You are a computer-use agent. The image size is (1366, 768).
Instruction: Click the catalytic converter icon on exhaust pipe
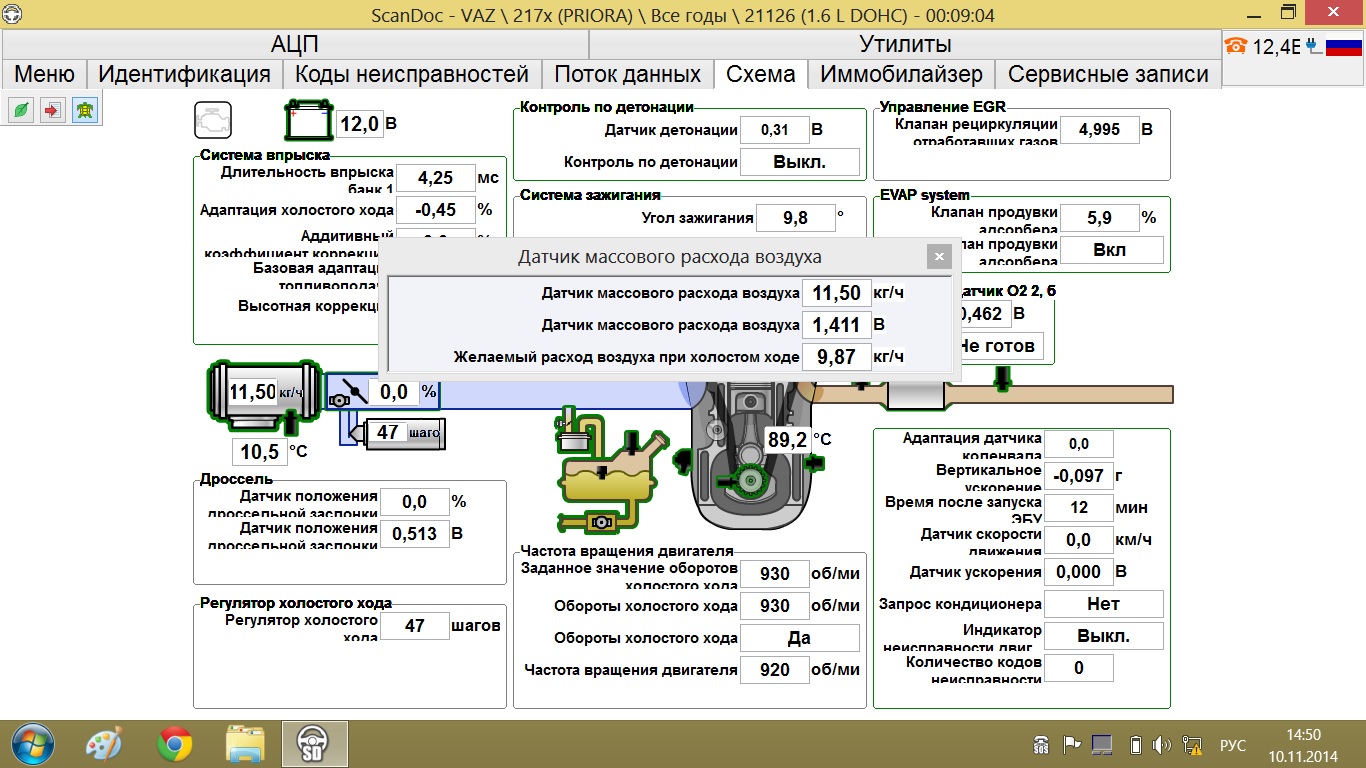[x=917, y=395]
